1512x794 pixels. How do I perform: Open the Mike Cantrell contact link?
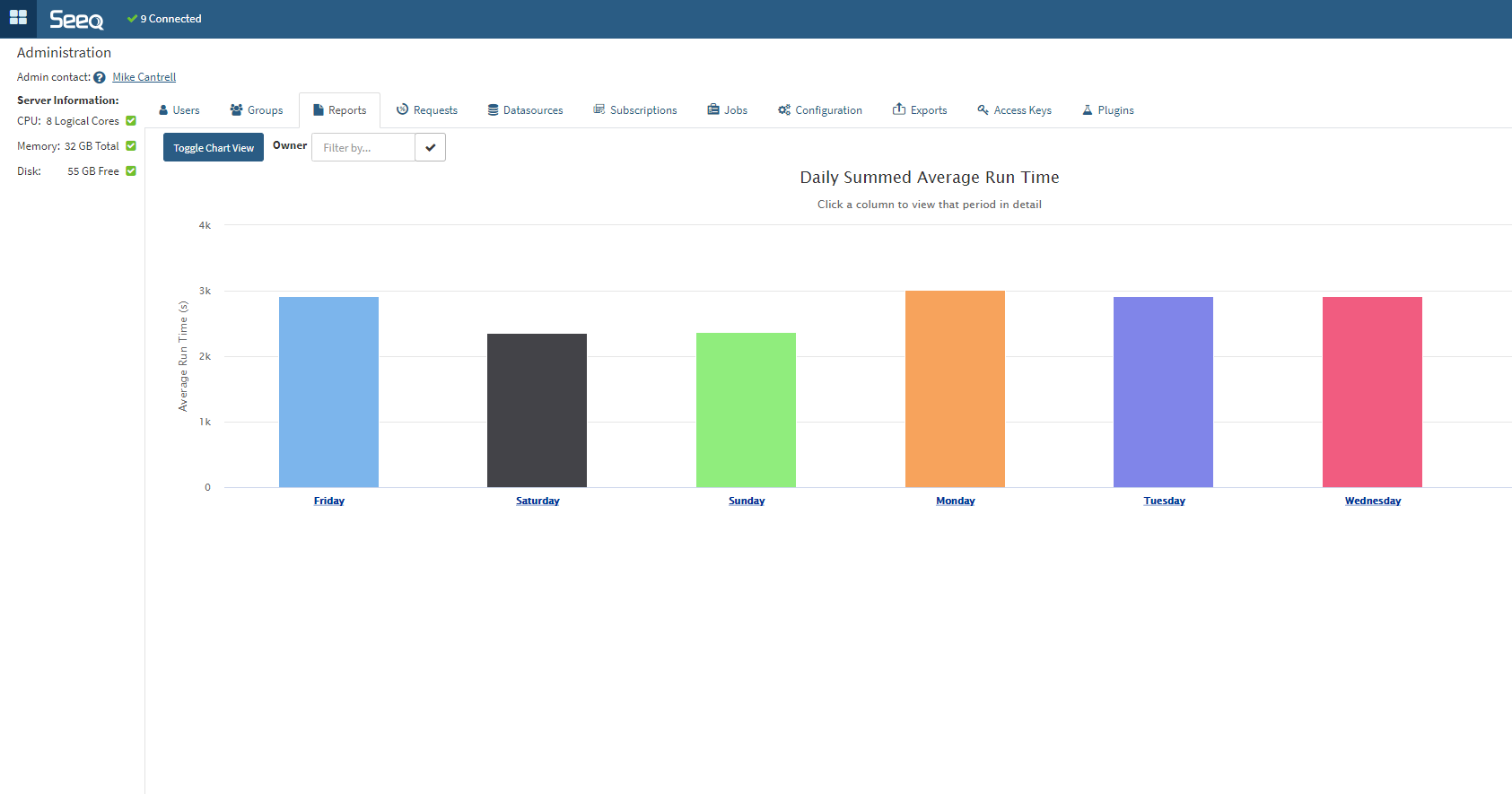coord(144,77)
